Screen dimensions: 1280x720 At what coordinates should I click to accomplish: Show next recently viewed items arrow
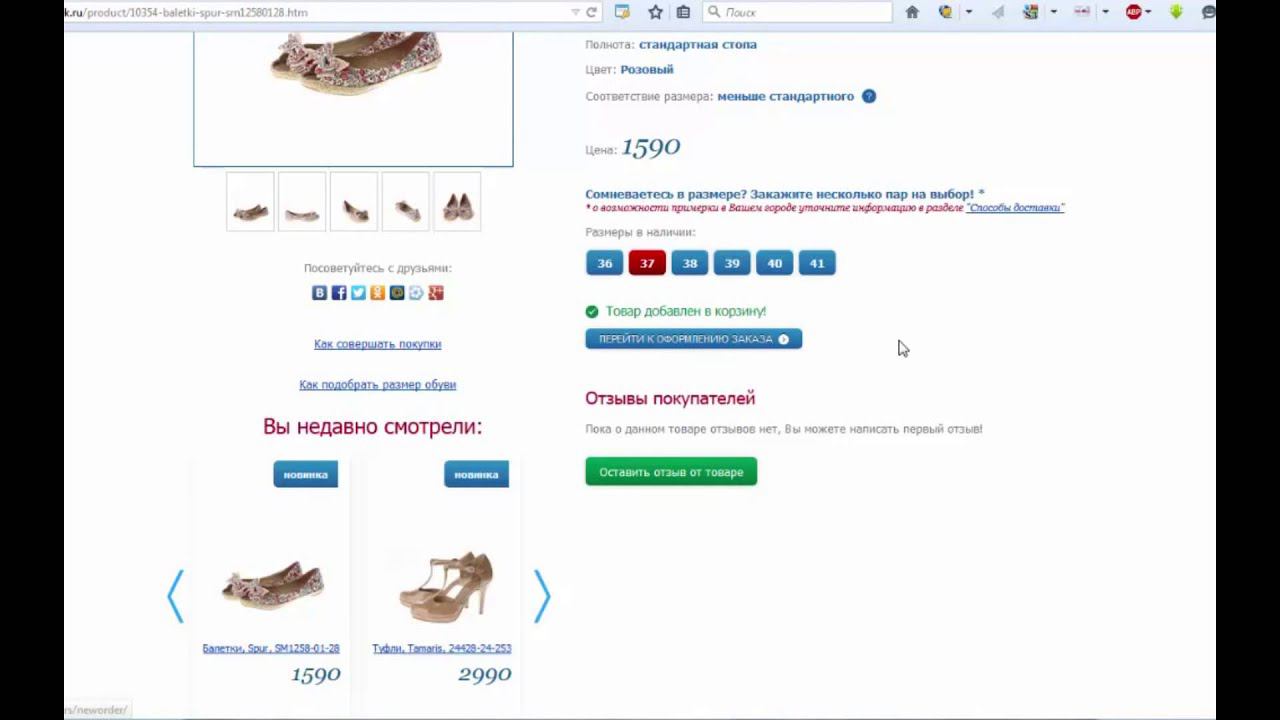click(x=542, y=596)
